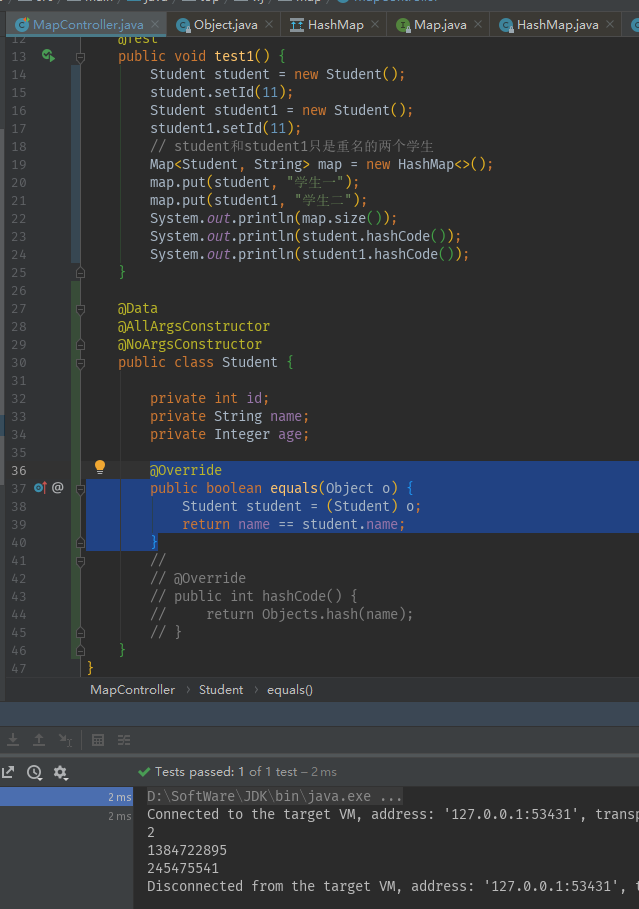This screenshot has height=909, width=639.
Task: Place cursor on 'public class Student' declaration
Action: [x=205, y=362]
